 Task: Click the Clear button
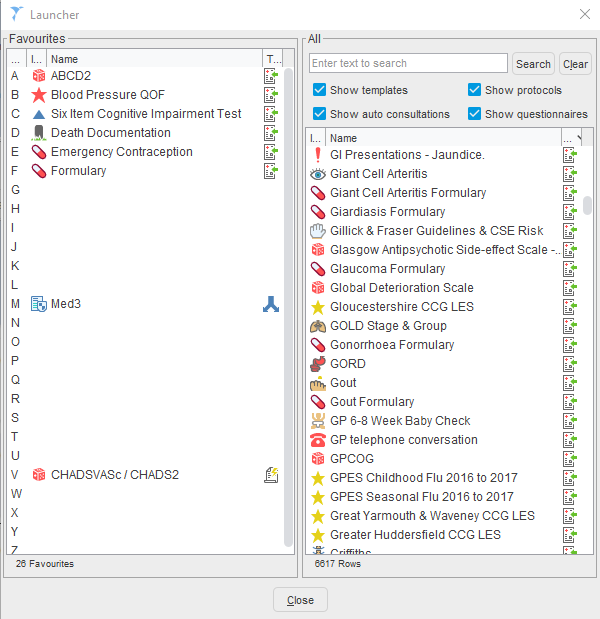575,64
